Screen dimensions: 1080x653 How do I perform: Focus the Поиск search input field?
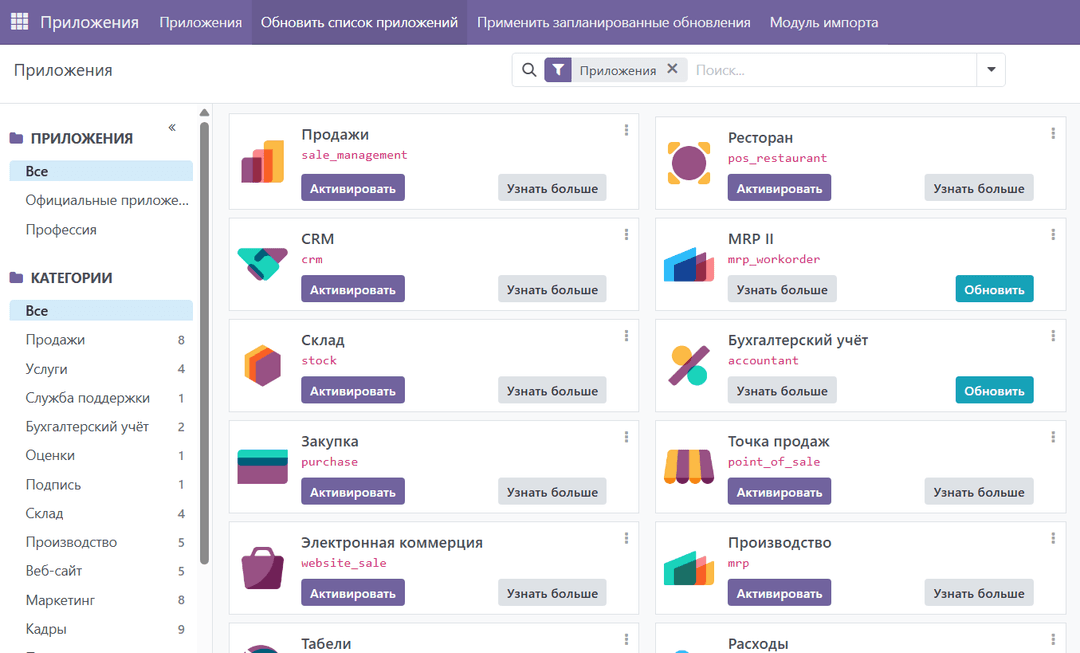pos(832,70)
